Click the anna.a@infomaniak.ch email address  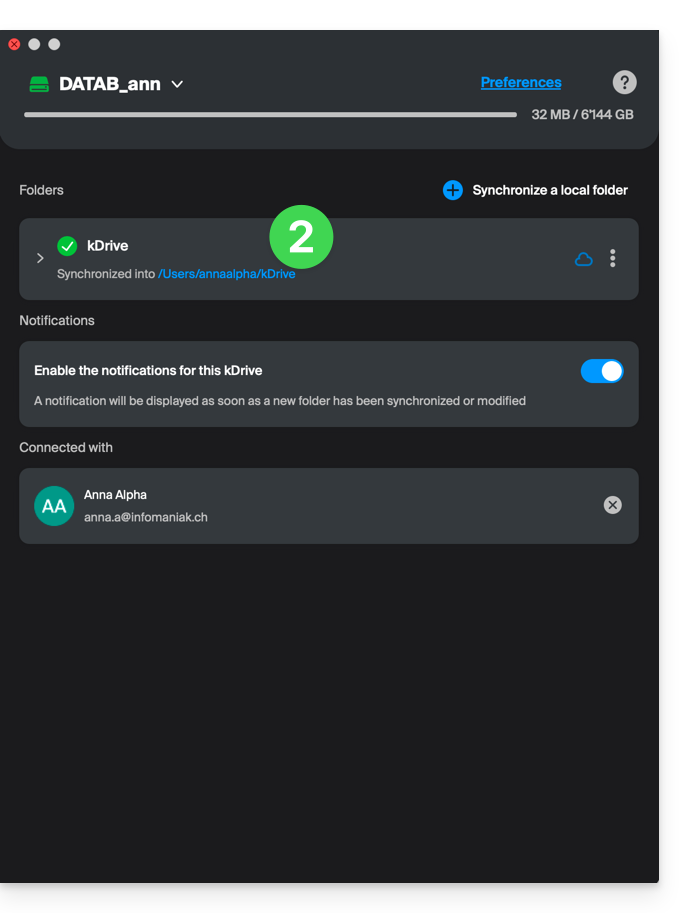pyautogui.click(x=146, y=517)
